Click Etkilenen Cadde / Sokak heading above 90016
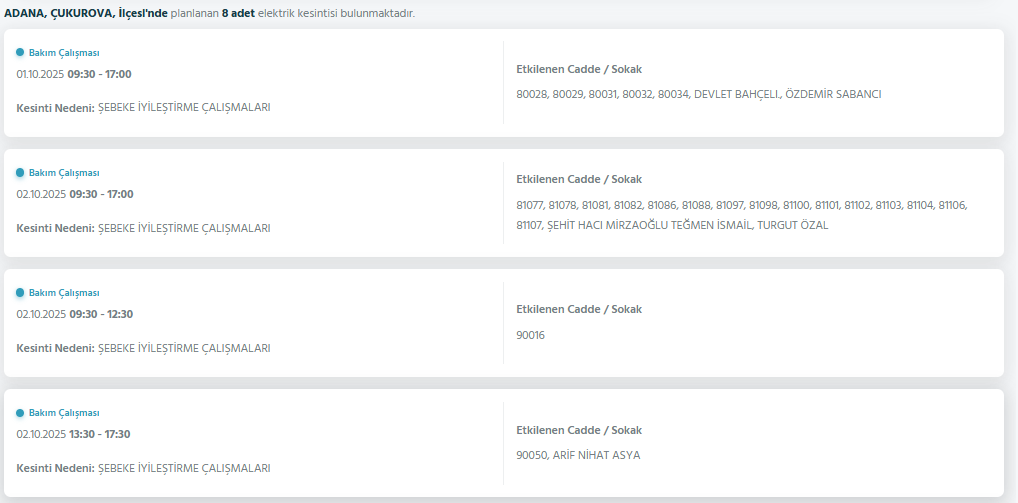Viewport: 1018px width, 503px height. [579, 309]
